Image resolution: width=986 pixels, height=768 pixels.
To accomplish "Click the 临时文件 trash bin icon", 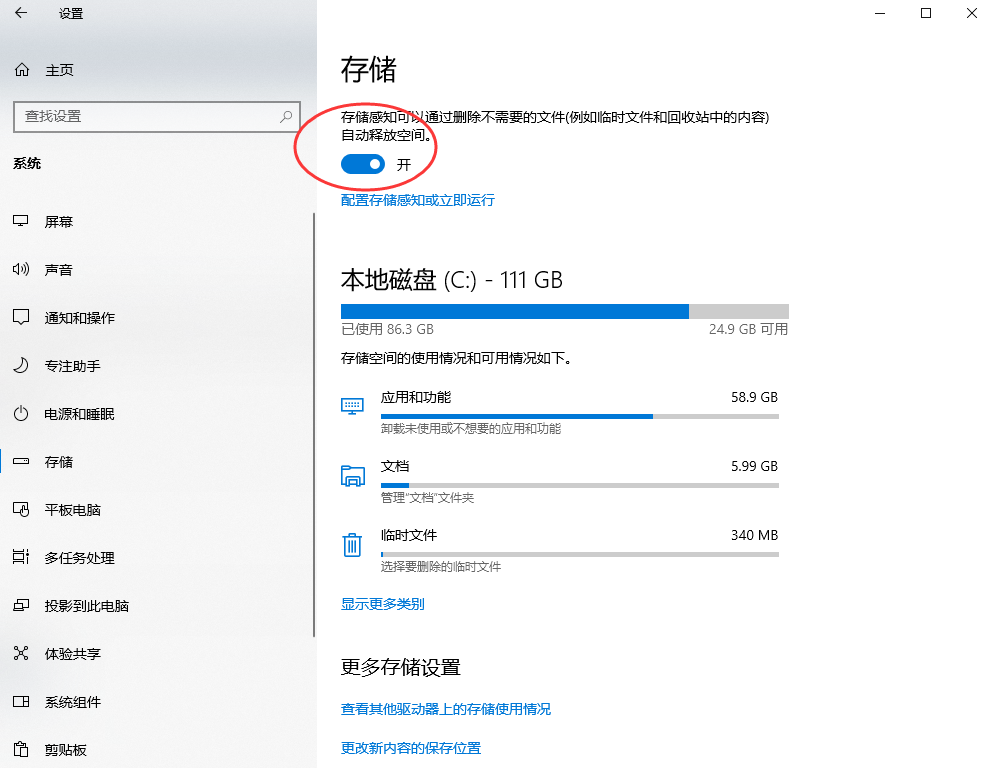I will click(352, 544).
